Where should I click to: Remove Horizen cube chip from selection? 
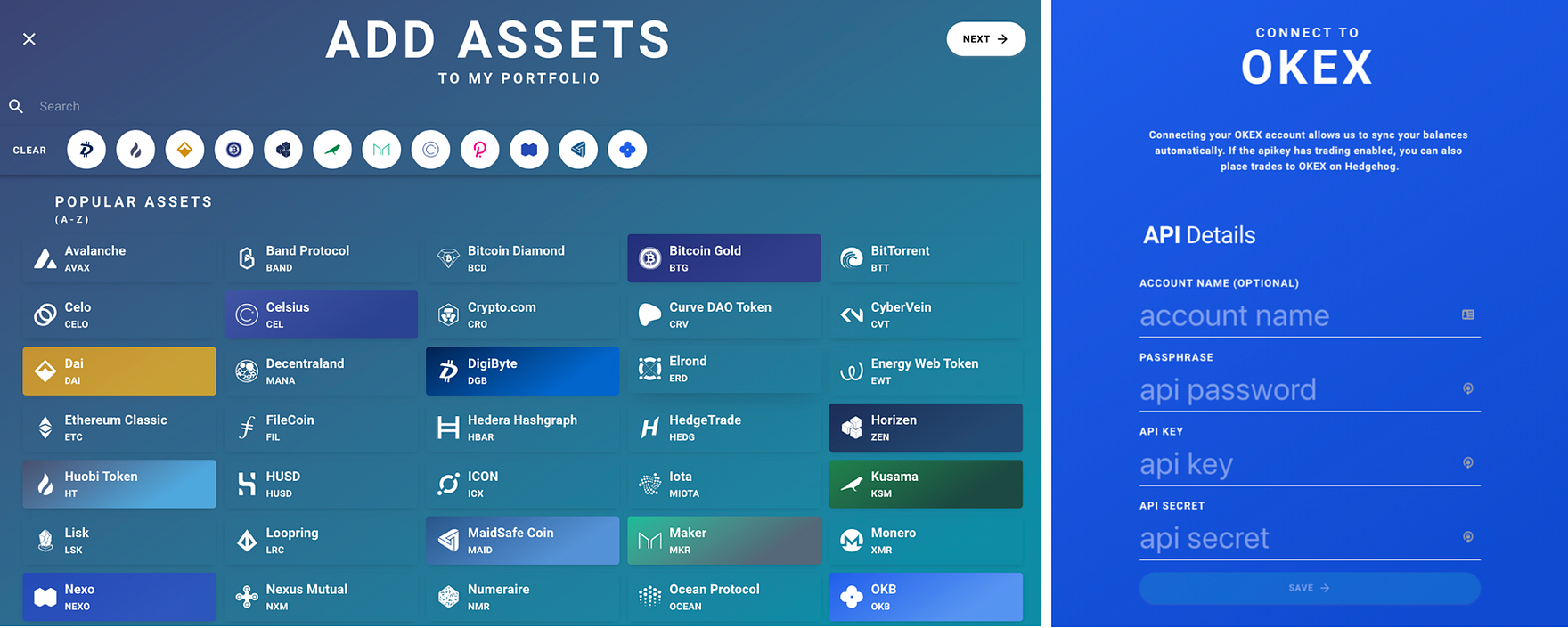pyautogui.click(x=283, y=150)
